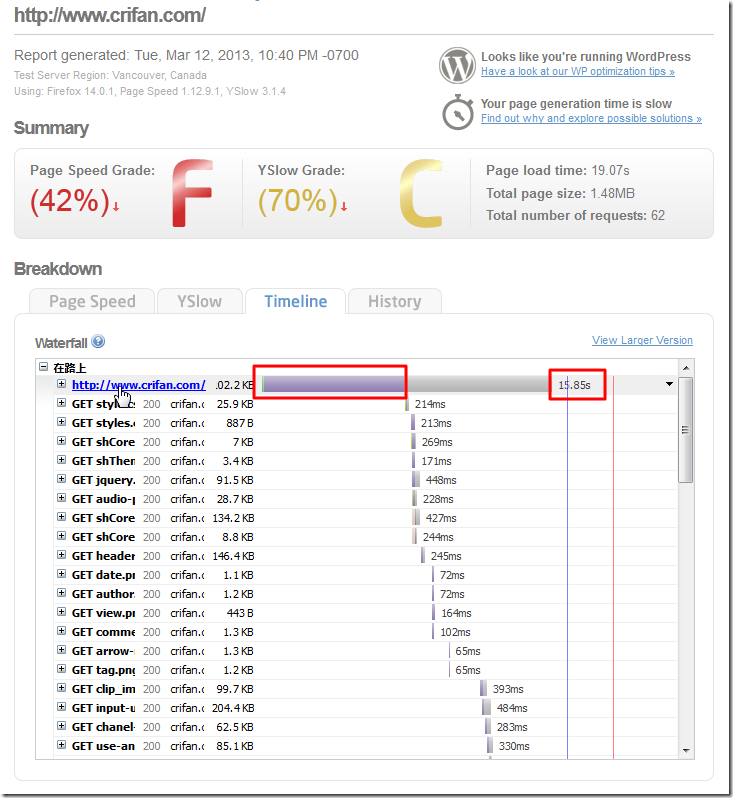Expand the GET styles. 887 B request row
The width and height of the screenshot is (733, 798).
coord(62,422)
